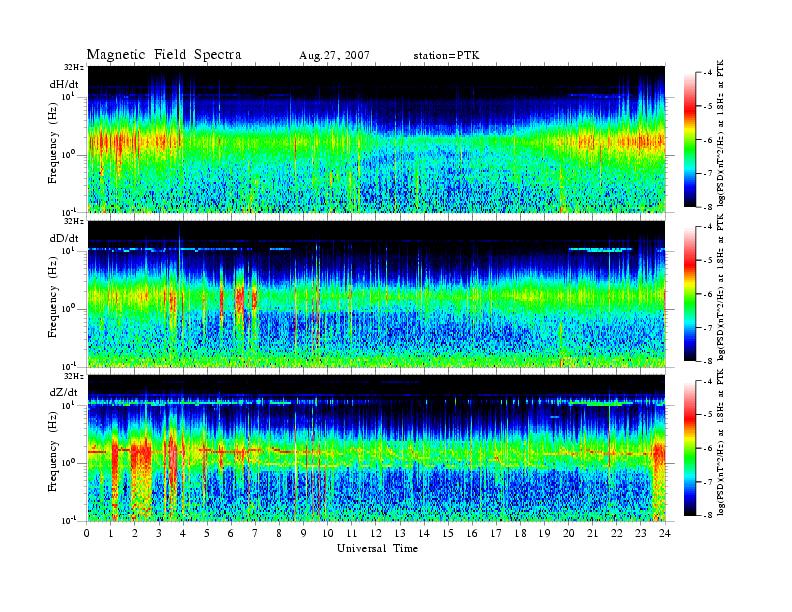Click the log(PSD) label beside dD/dt color bar
Image resolution: width=792 pixels, height=612 pixels.
point(721,287)
